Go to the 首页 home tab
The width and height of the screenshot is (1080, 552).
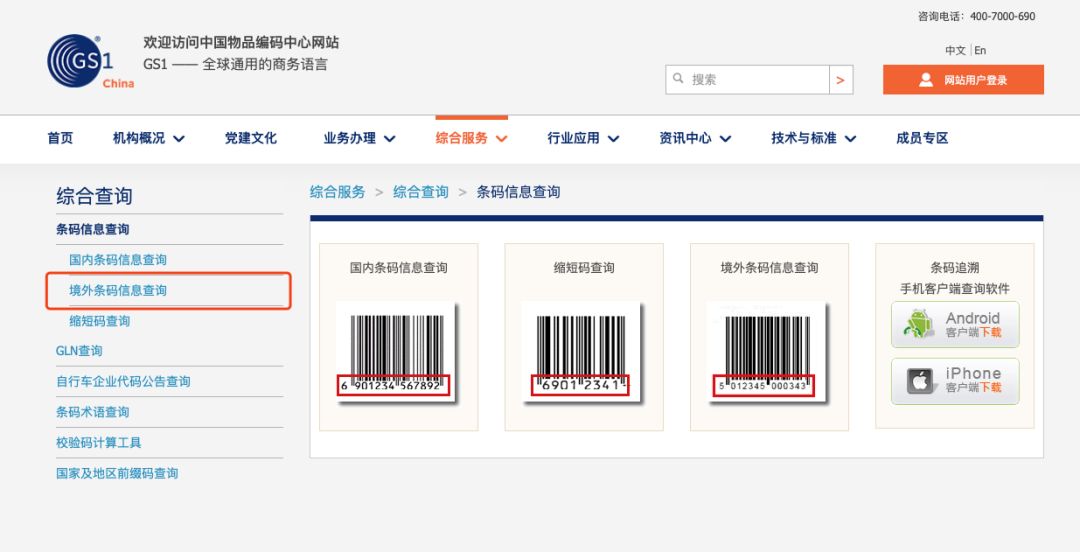[x=60, y=139]
